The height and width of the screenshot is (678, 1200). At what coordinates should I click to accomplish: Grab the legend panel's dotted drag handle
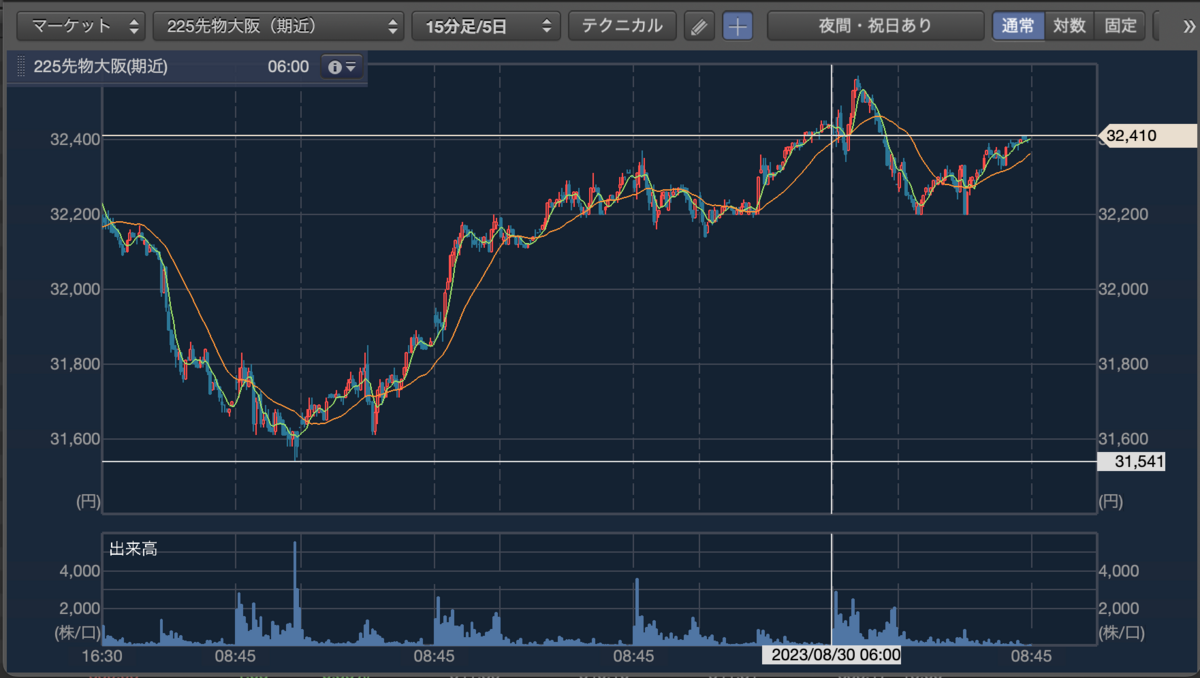pos(21,67)
